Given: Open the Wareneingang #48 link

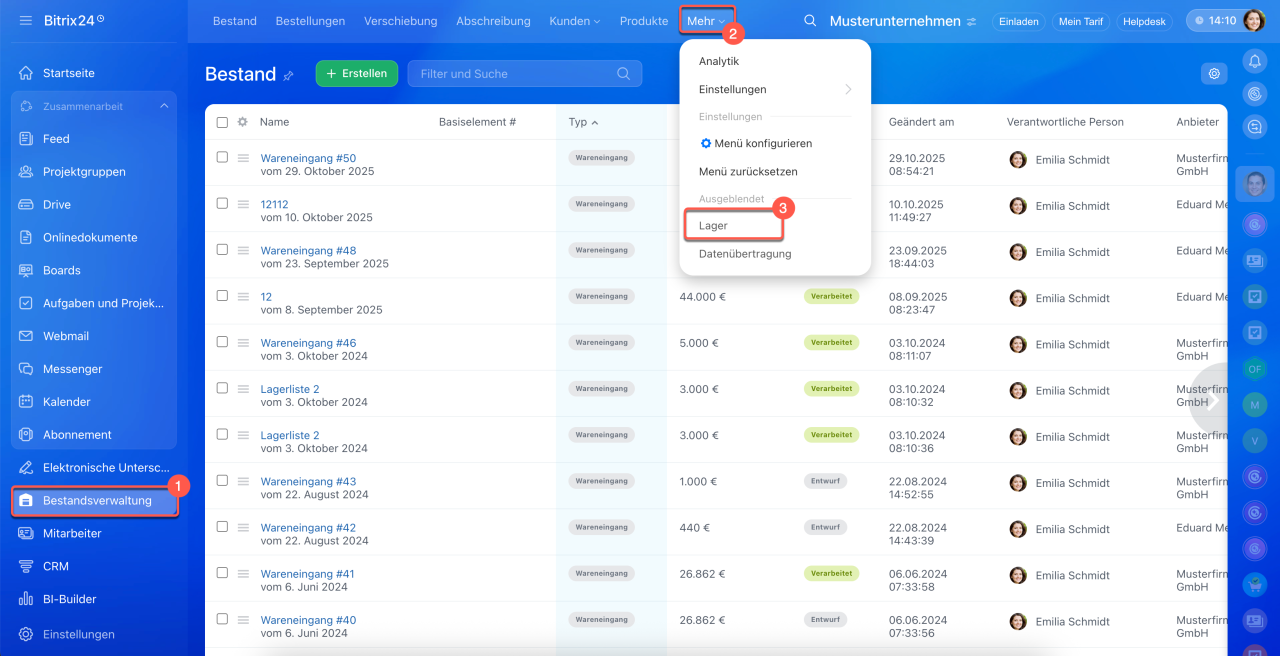Looking at the screenshot, I should 308,250.
